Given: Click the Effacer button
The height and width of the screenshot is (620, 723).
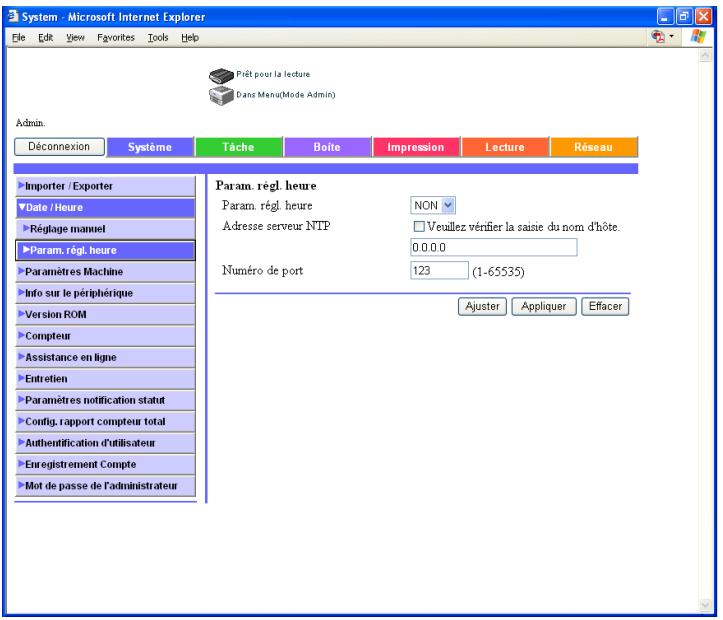Looking at the screenshot, I should click(x=605, y=306).
